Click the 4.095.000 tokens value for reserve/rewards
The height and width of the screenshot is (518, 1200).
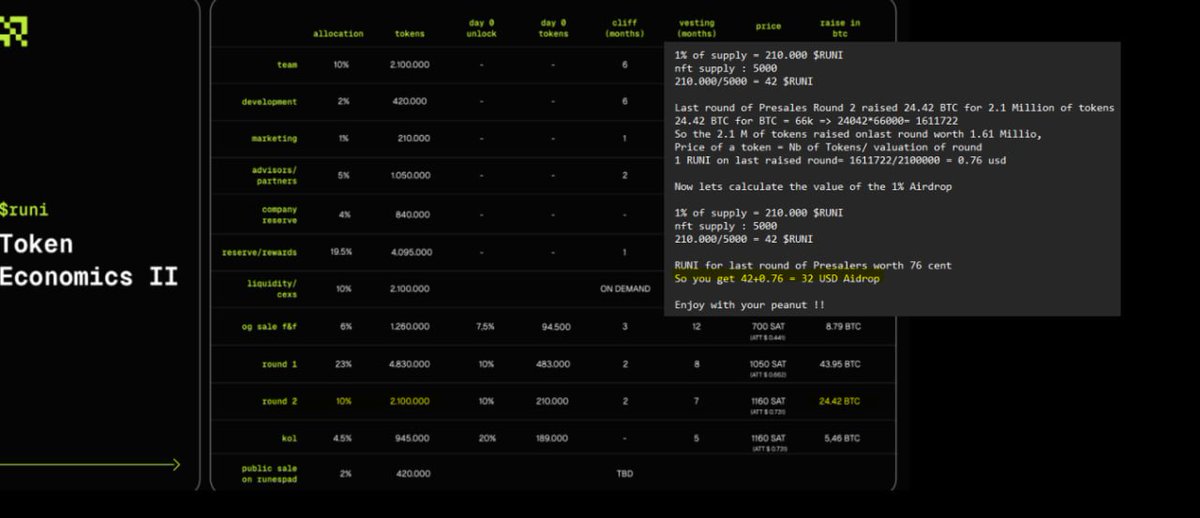tap(410, 252)
